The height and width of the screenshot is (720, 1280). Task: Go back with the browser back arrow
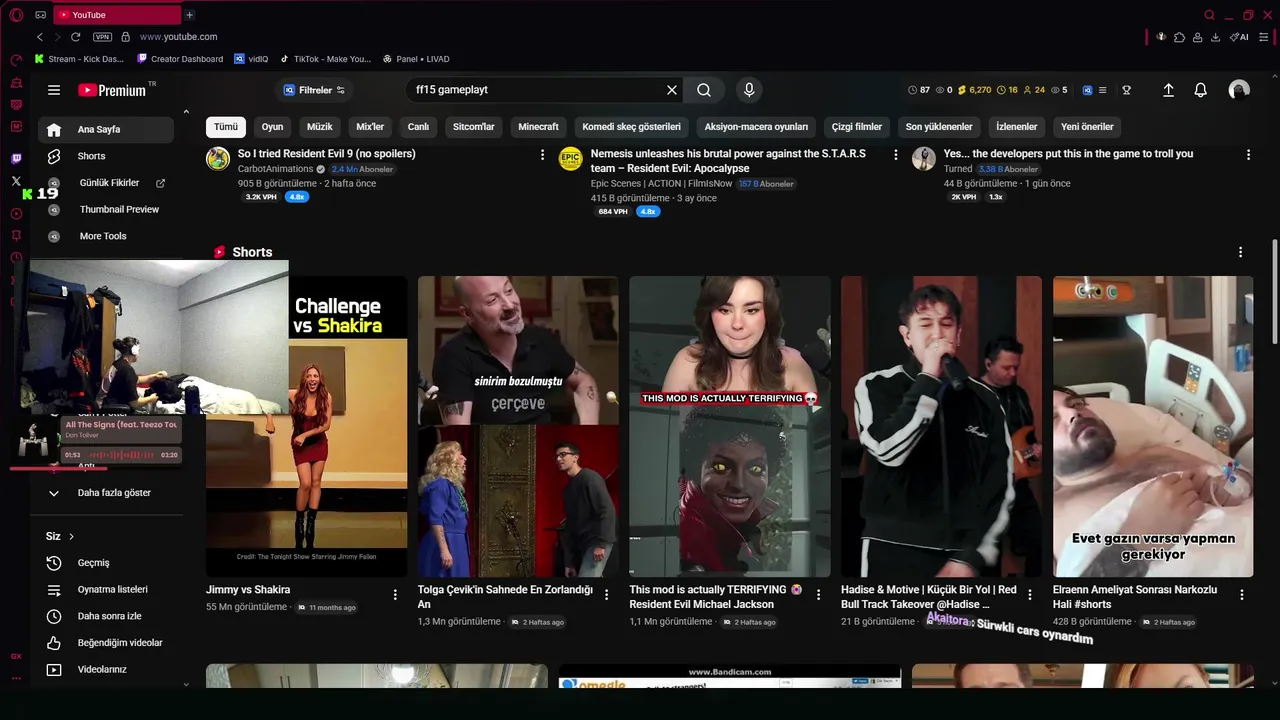[x=40, y=37]
